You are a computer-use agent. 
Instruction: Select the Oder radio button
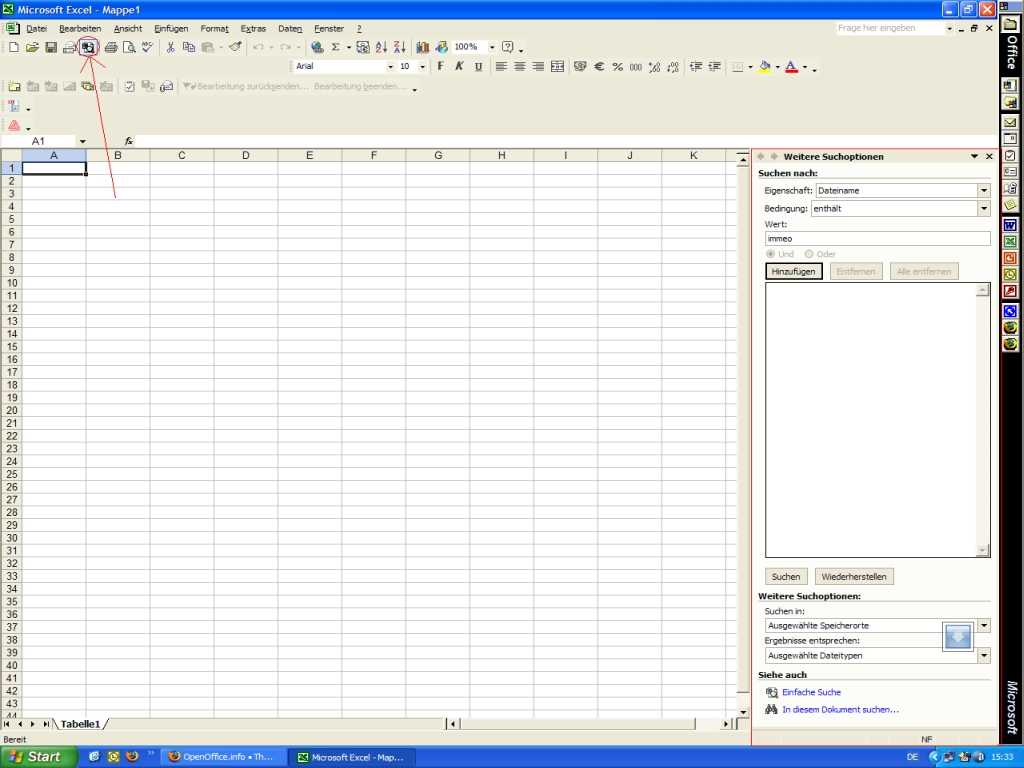pyautogui.click(x=809, y=254)
